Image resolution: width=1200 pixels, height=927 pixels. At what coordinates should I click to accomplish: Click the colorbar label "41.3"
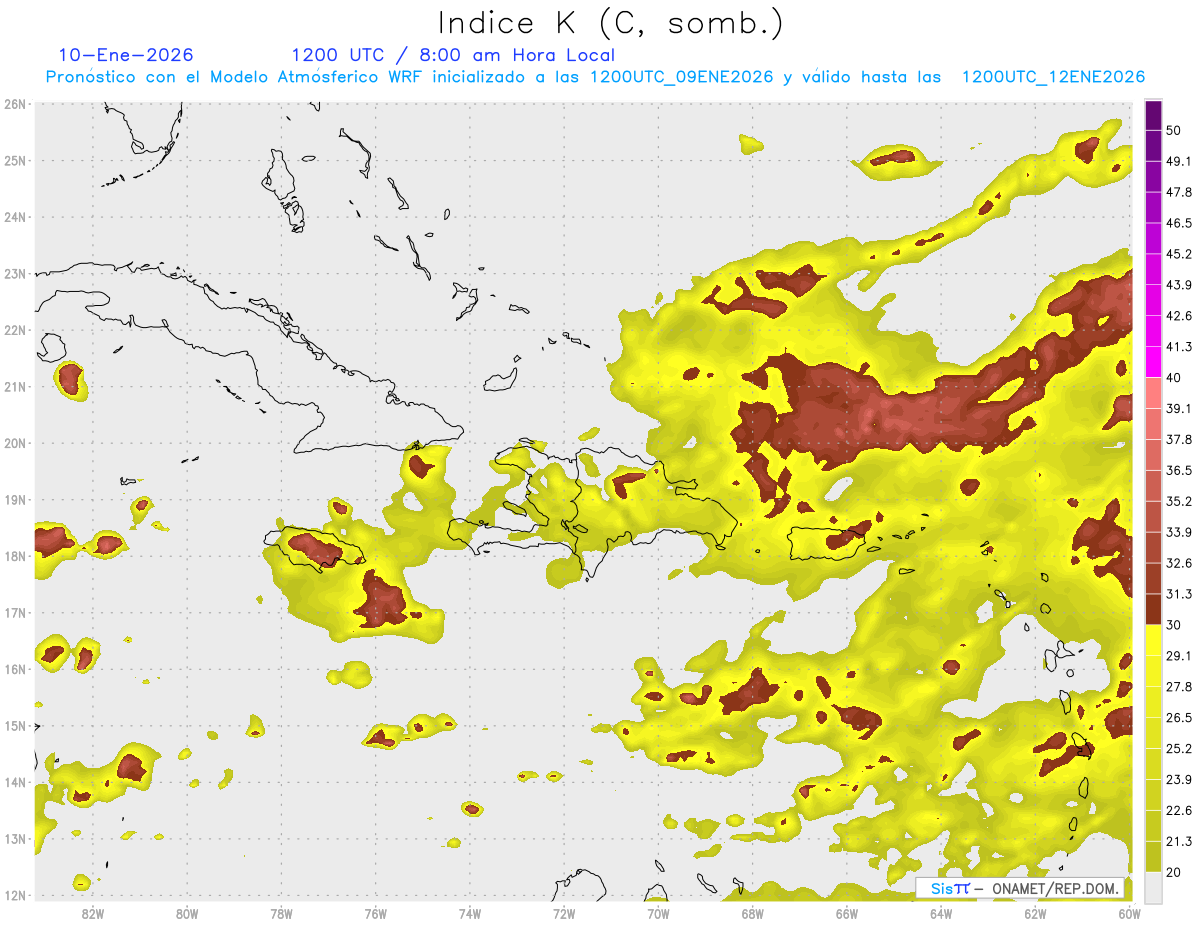tap(1178, 347)
